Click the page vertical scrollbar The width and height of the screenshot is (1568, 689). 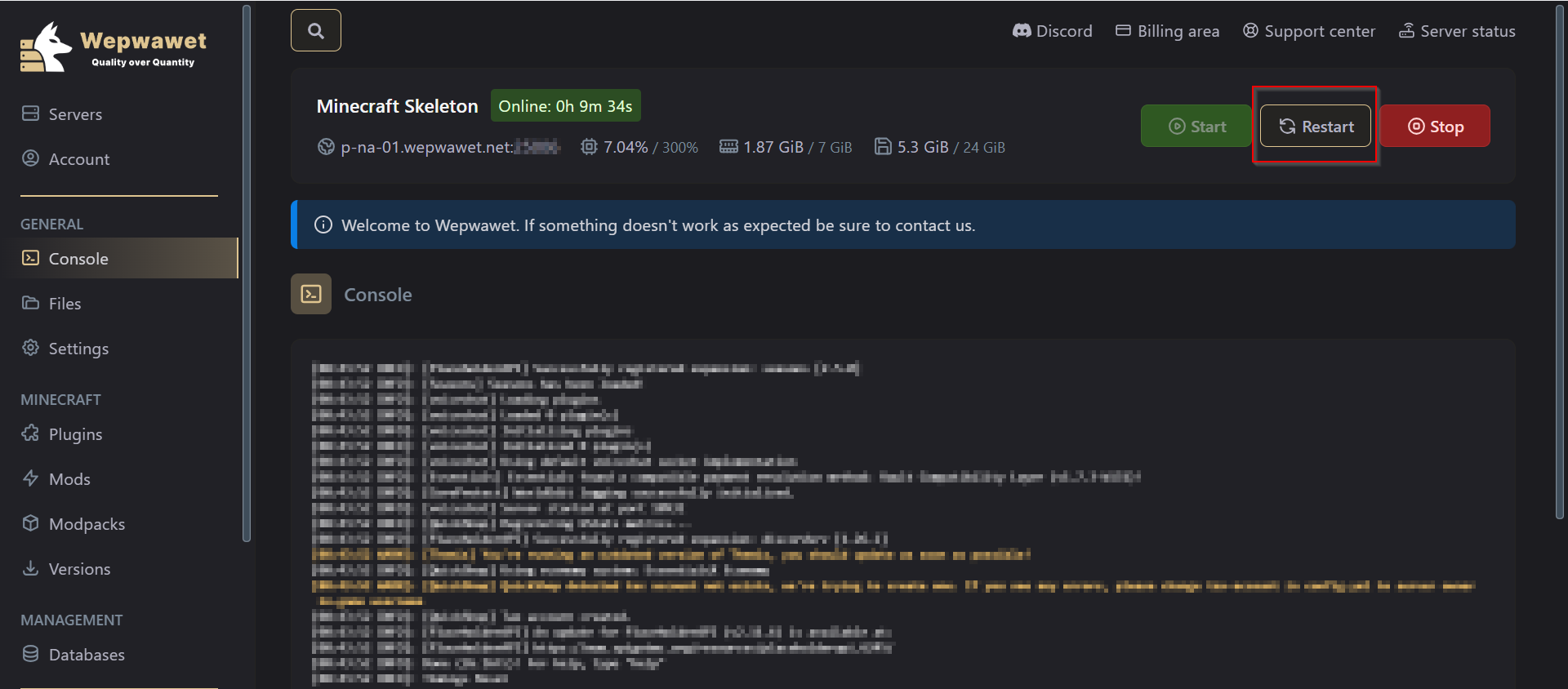point(1560,261)
